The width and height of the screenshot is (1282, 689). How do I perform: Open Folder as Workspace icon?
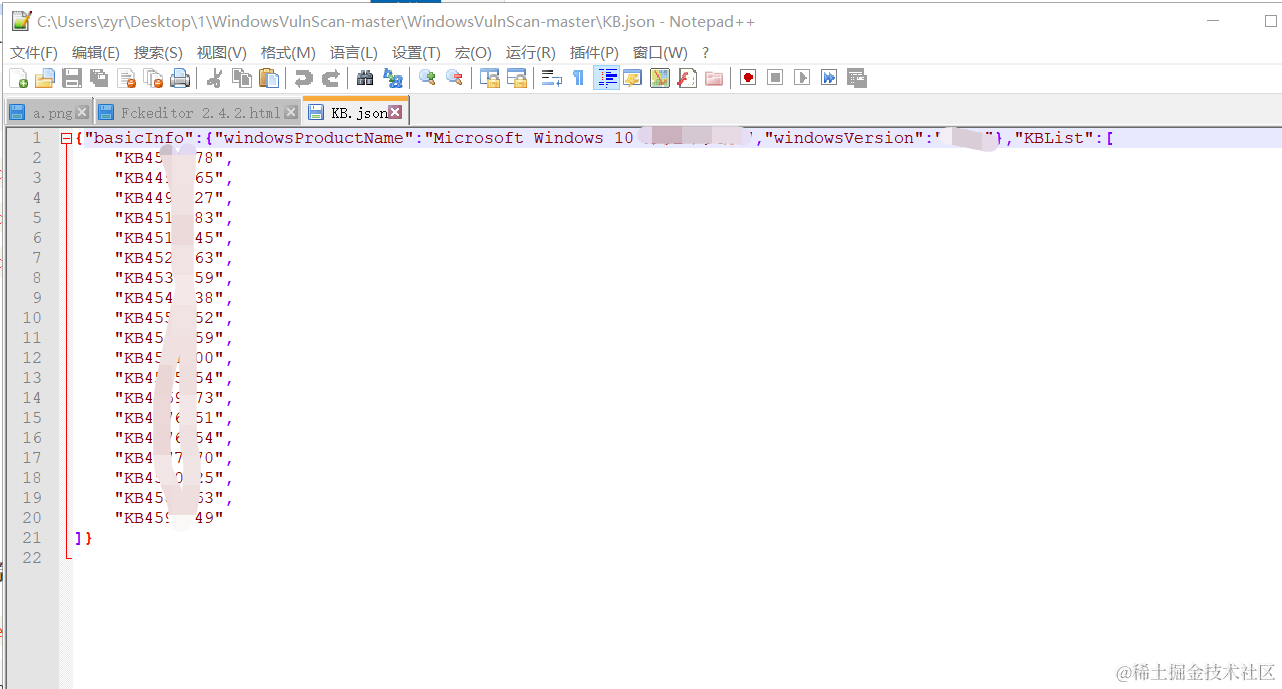pos(713,78)
